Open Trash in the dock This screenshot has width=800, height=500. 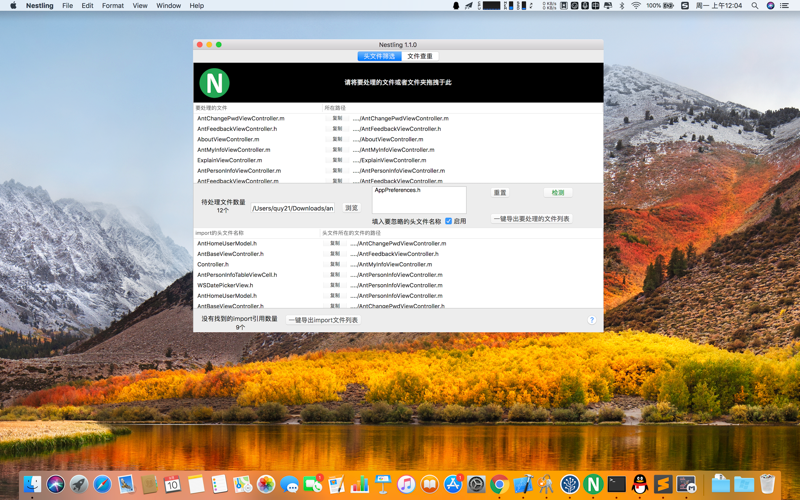point(767,484)
